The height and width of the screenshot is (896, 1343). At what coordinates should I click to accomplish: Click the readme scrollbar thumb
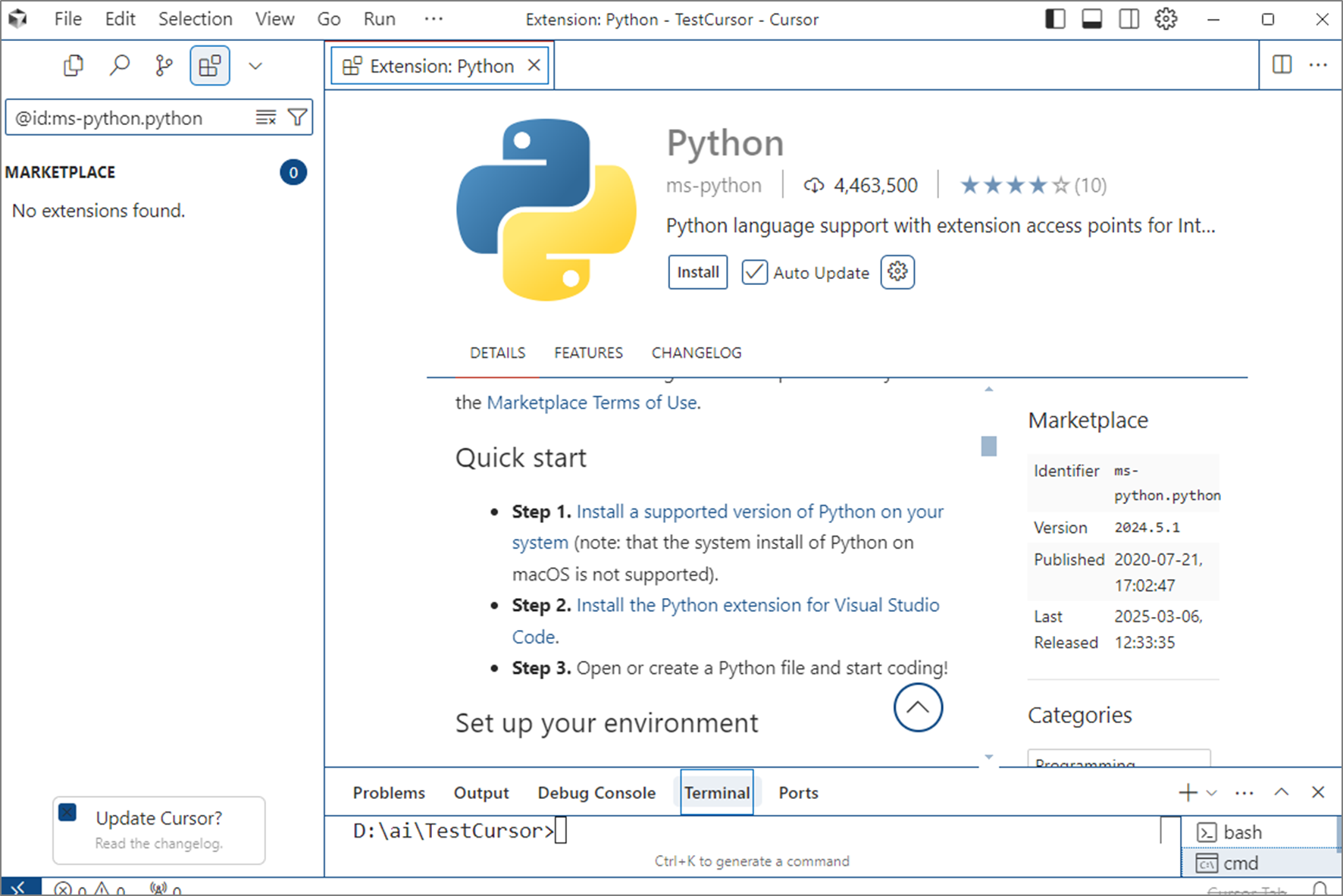(988, 446)
